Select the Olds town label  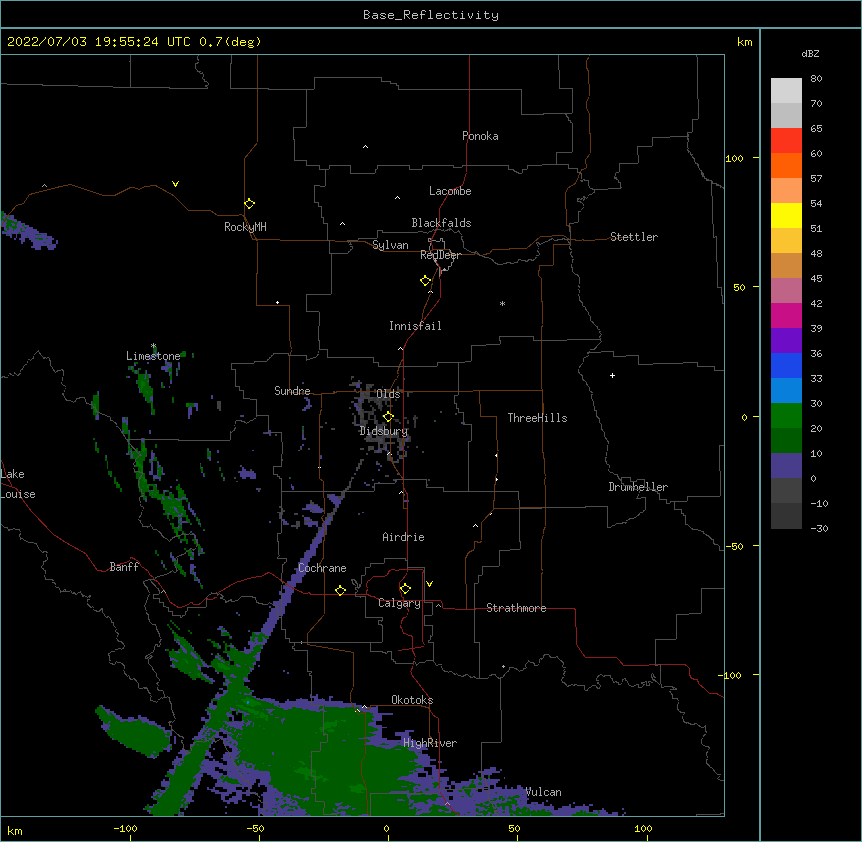[x=388, y=394]
